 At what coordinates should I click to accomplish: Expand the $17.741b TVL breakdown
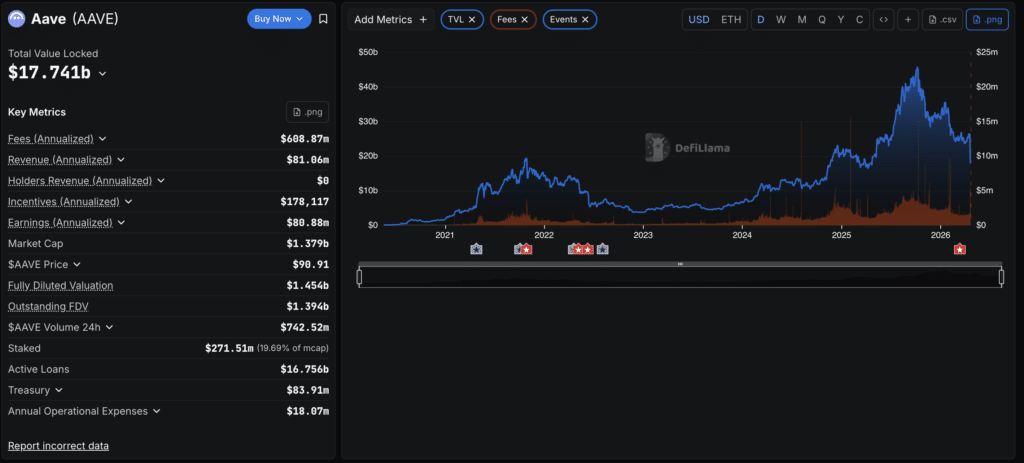click(103, 74)
